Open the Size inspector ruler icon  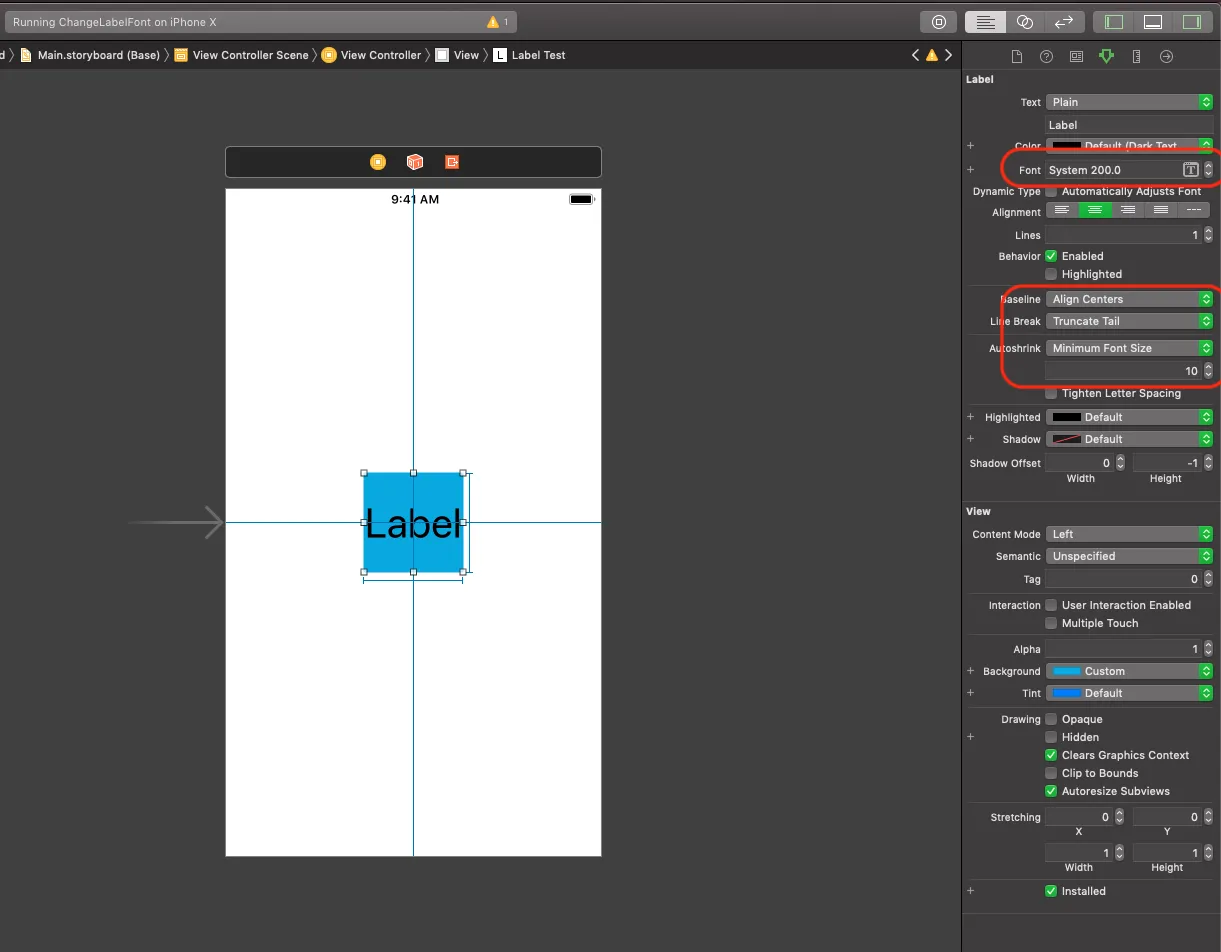pos(1136,57)
